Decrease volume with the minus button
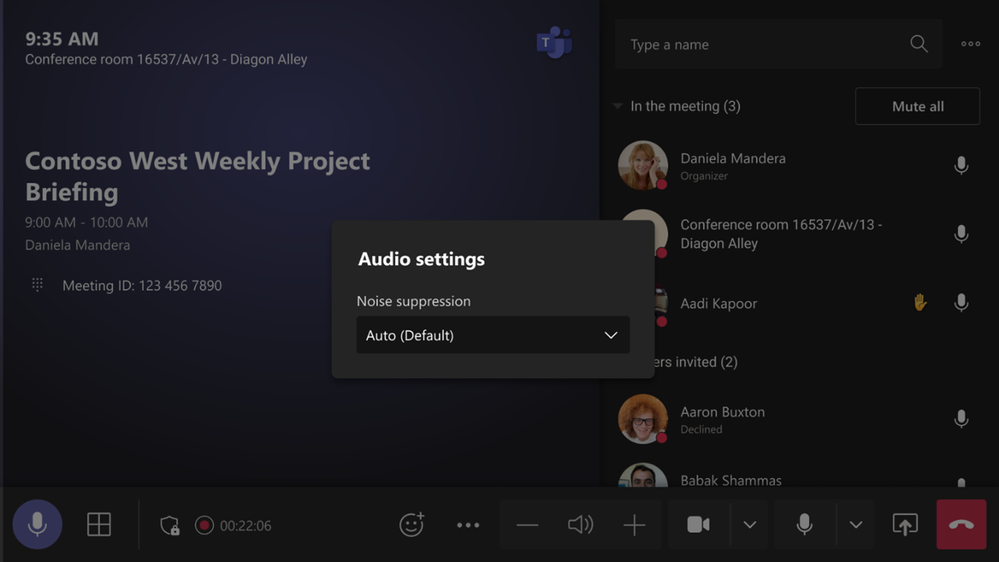Image resolution: width=999 pixels, height=562 pixels. [528, 525]
